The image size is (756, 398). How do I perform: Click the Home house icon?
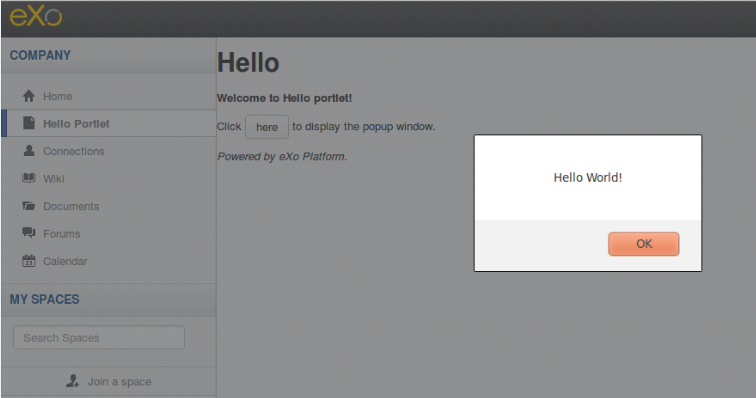pos(29,96)
